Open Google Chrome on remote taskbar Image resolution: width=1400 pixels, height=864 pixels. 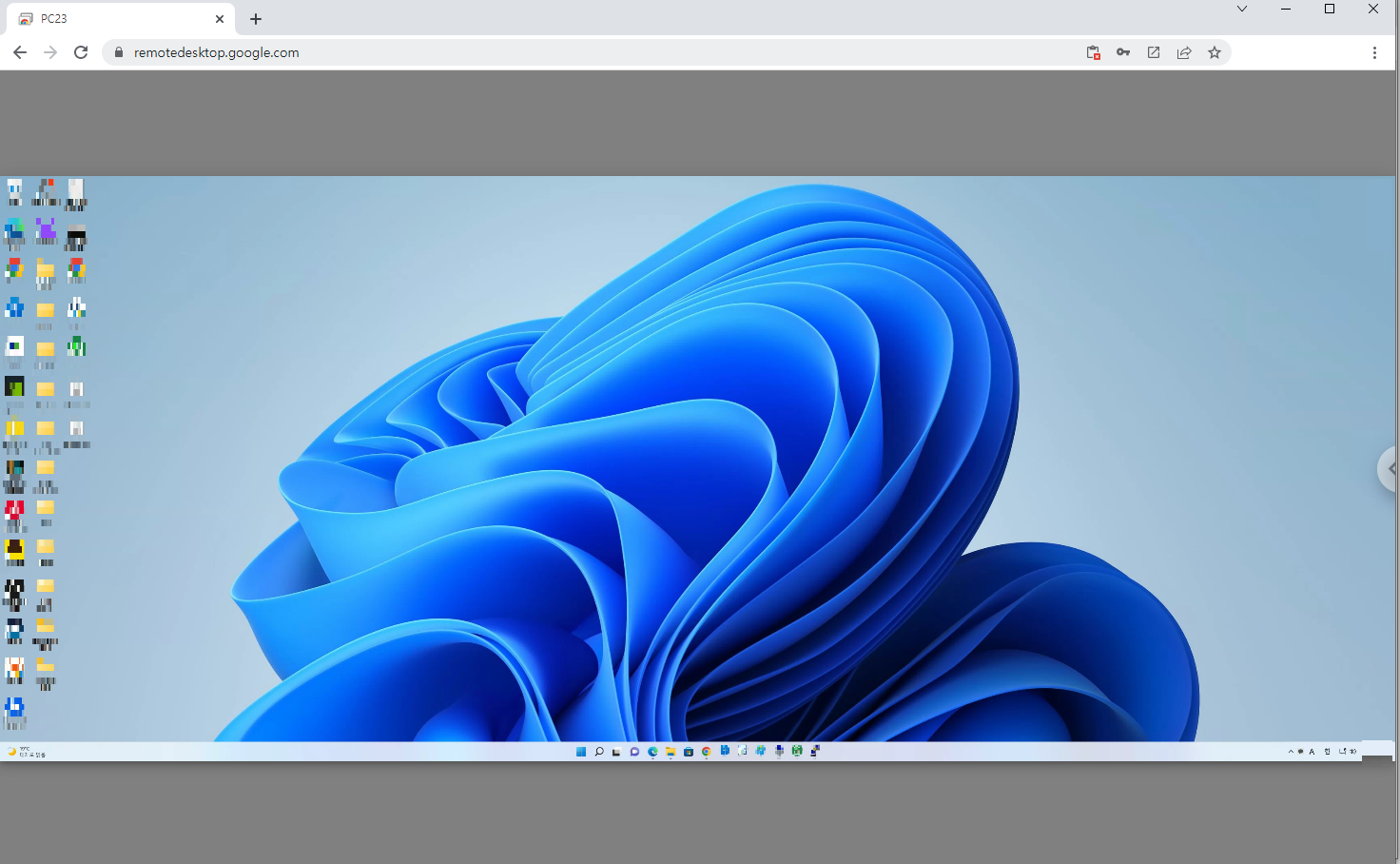[x=707, y=752]
